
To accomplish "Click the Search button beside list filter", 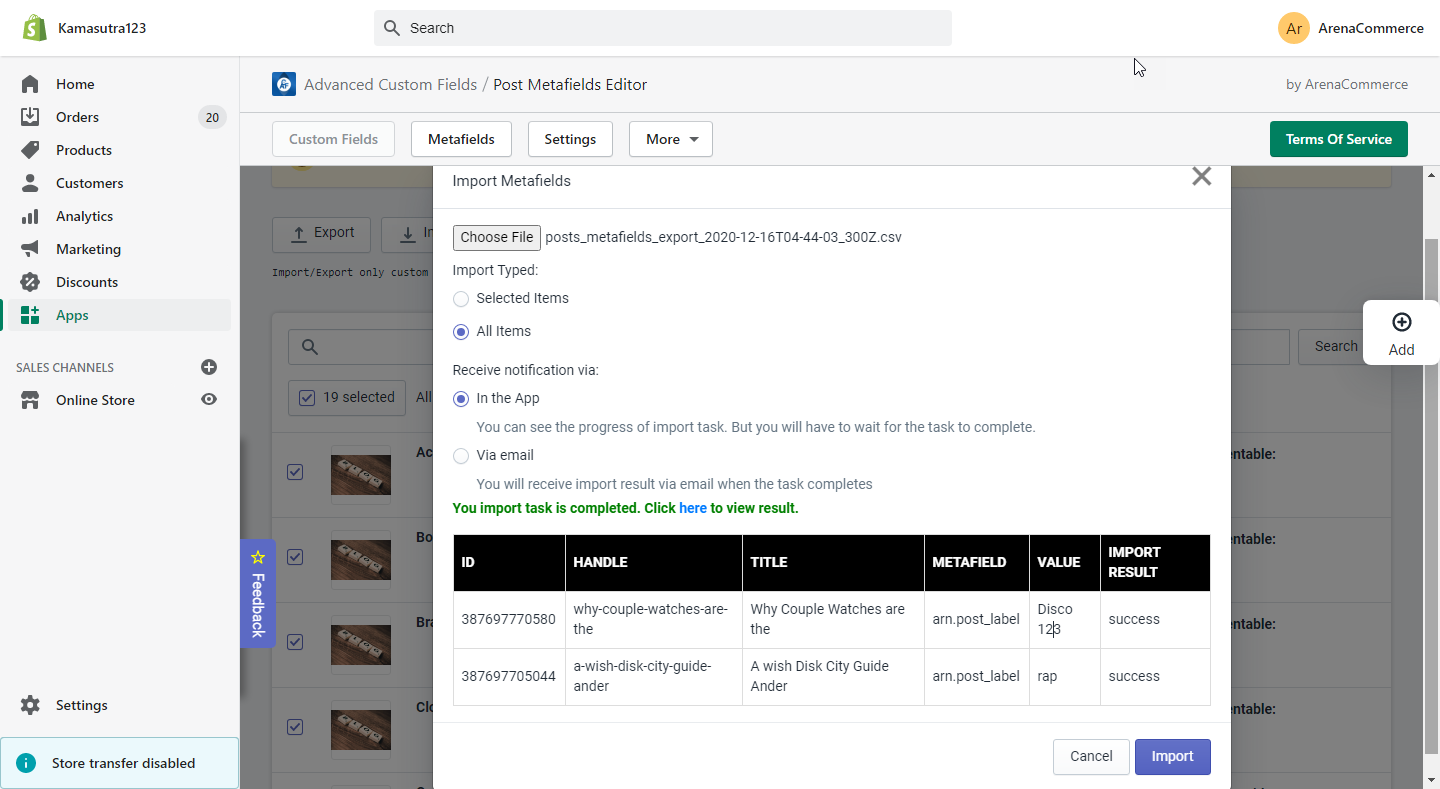I will pos(1336,346).
